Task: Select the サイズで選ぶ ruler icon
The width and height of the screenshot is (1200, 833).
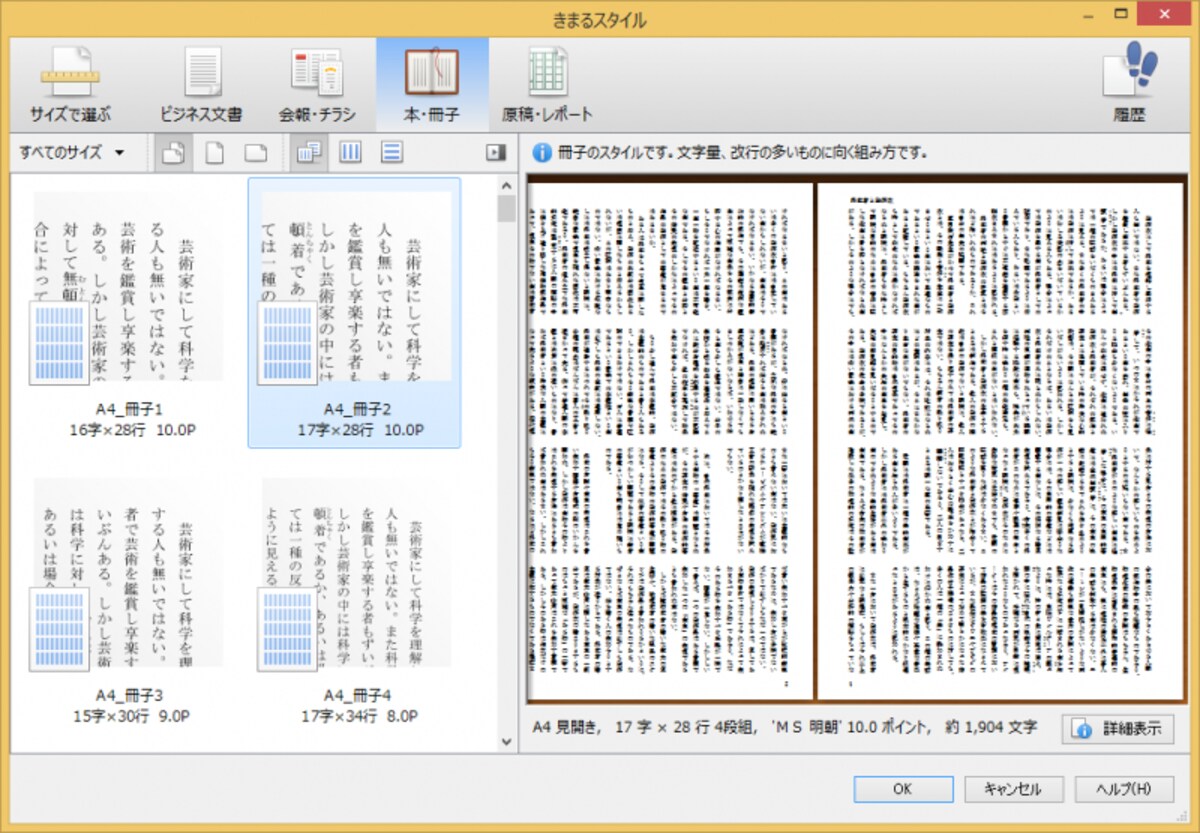Action: click(70, 72)
